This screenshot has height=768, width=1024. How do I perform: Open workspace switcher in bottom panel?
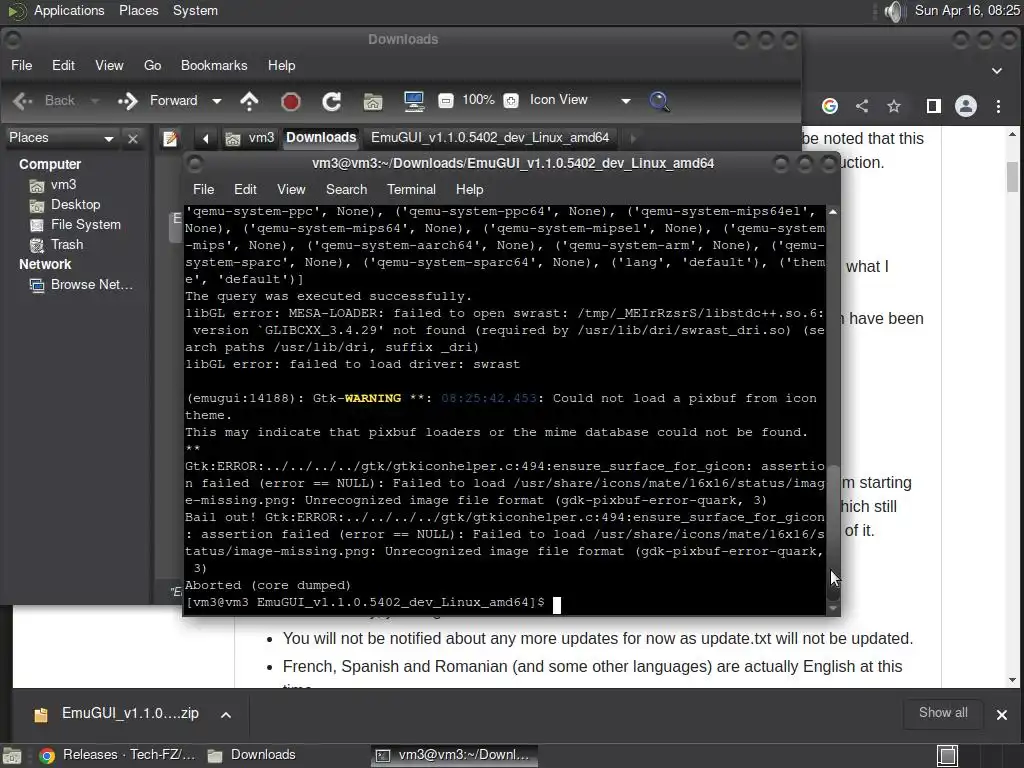(x=947, y=756)
